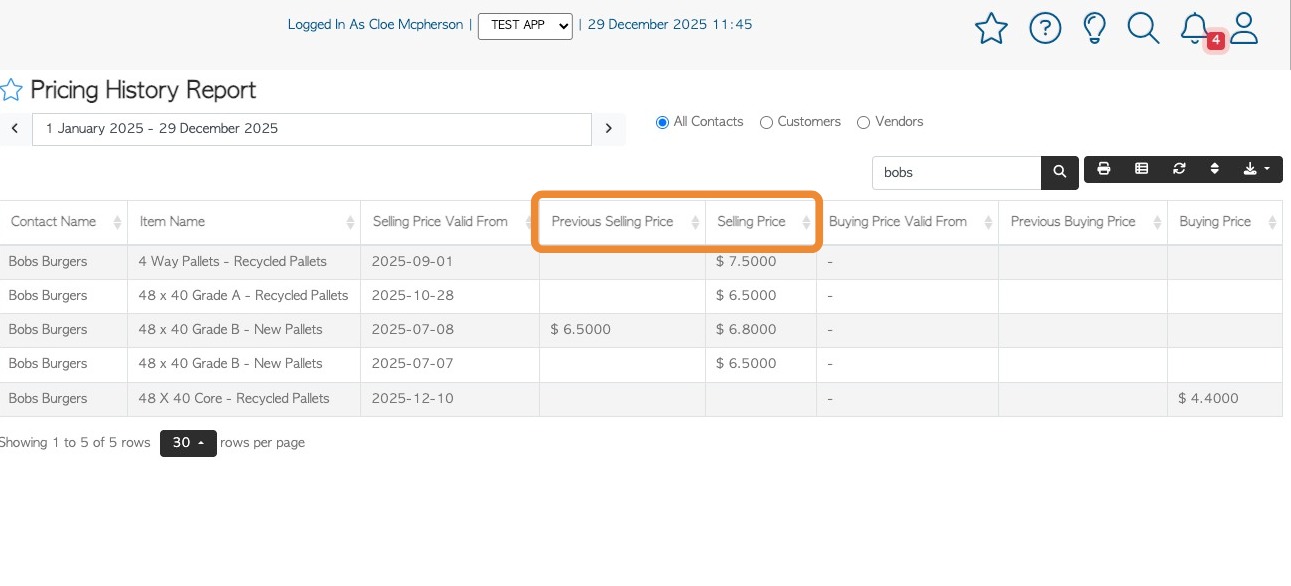Click the table list view icon

1141,169
